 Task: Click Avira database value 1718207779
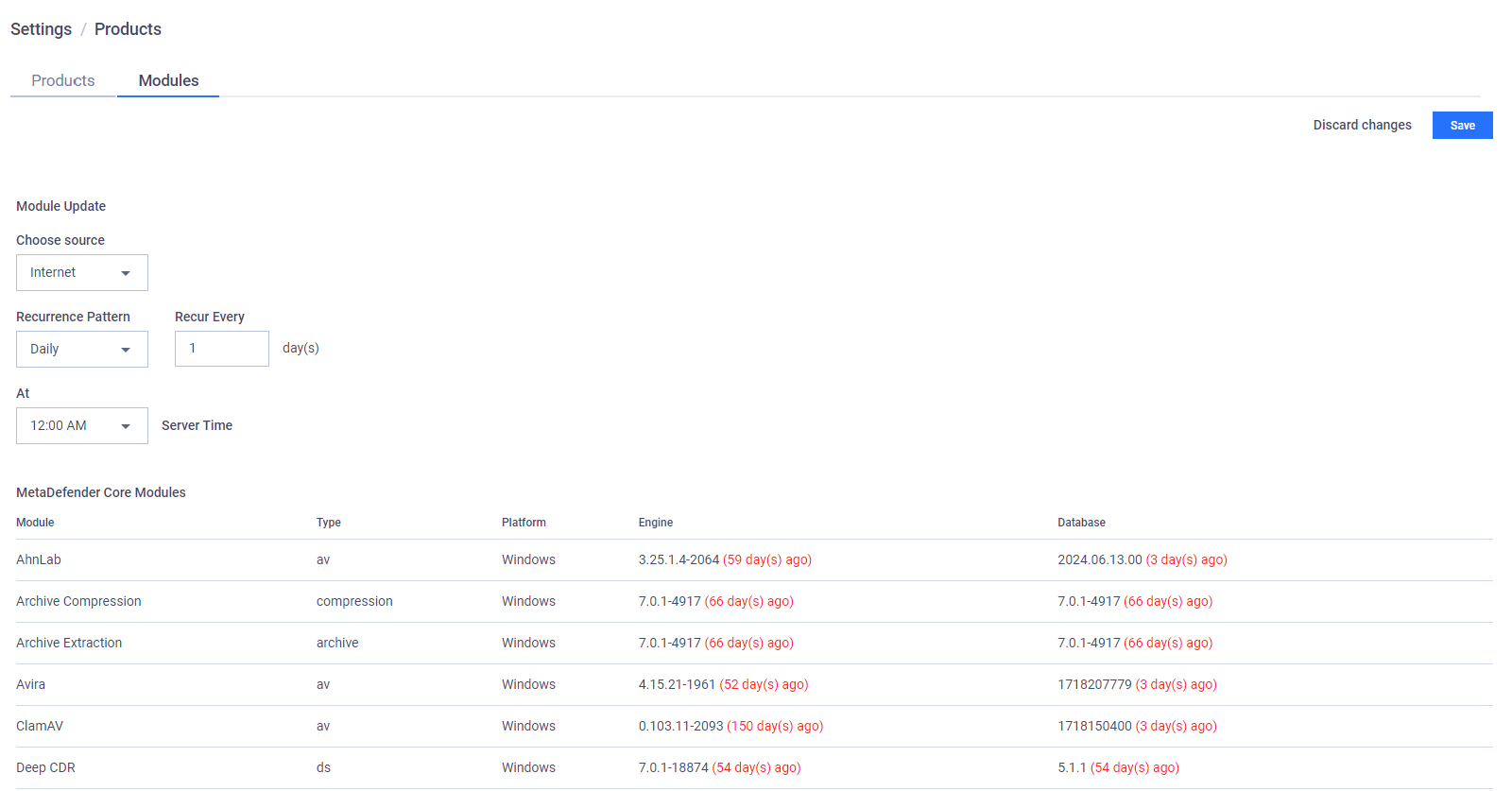tap(1094, 684)
